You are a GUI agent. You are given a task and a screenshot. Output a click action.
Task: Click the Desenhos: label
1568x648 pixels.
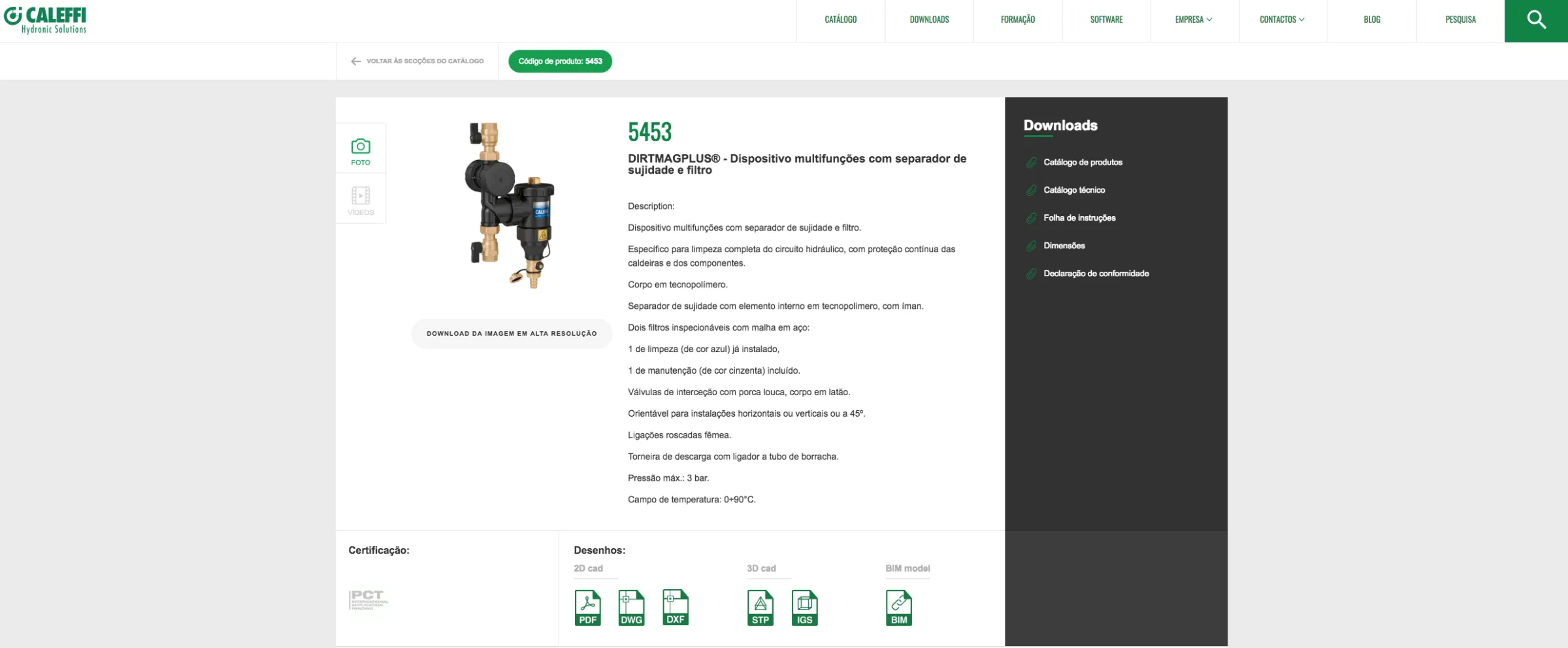pos(599,551)
